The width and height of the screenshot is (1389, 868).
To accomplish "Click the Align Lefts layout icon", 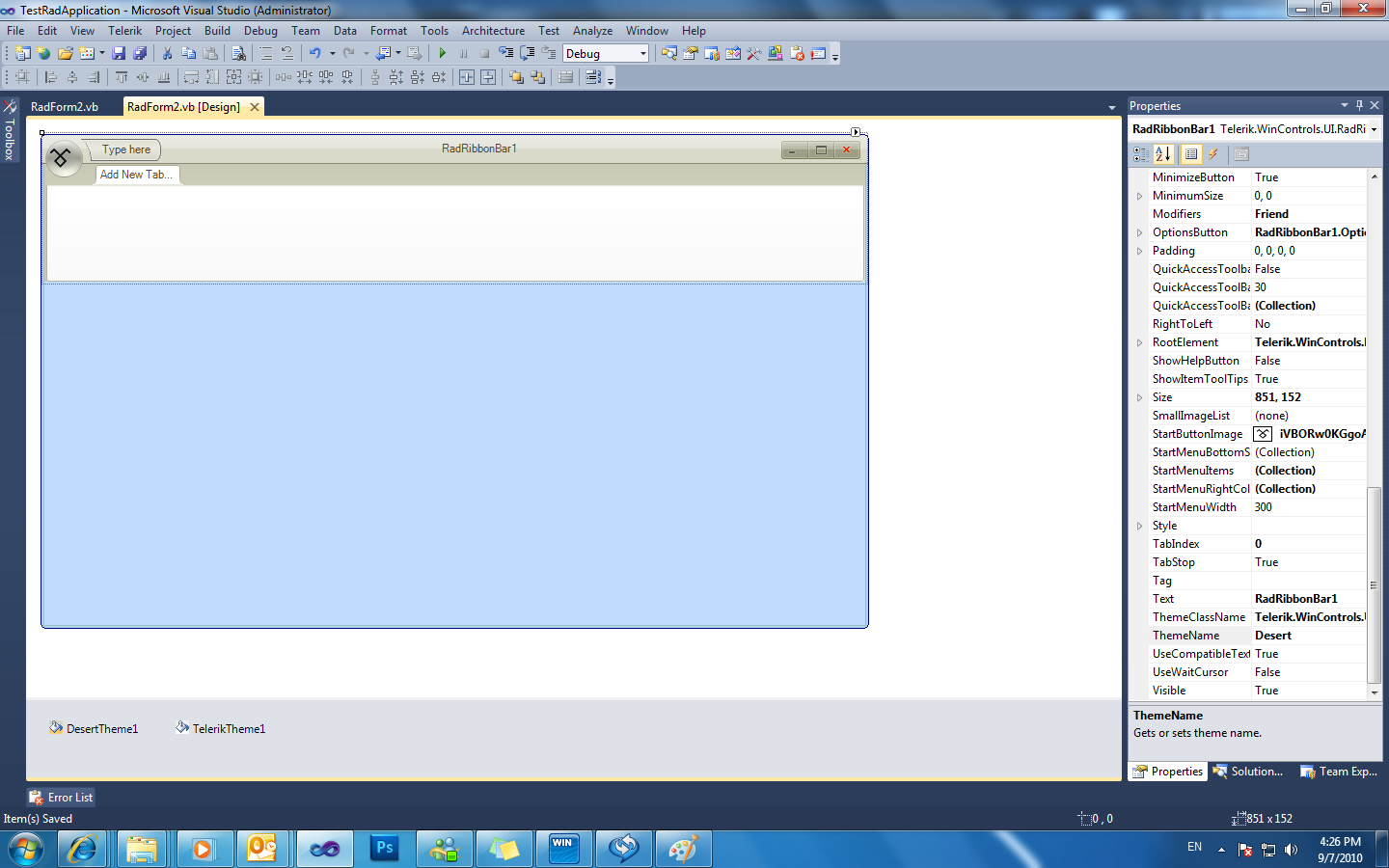I will [51, 77].
